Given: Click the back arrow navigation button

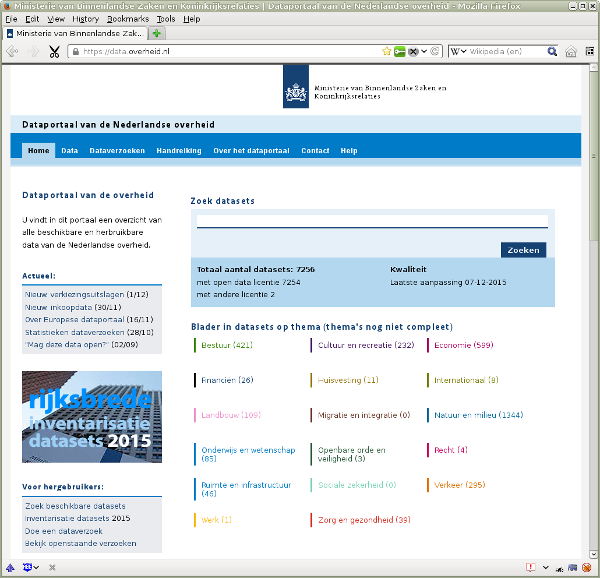Looking at the screenshot, I should [12, 51].
